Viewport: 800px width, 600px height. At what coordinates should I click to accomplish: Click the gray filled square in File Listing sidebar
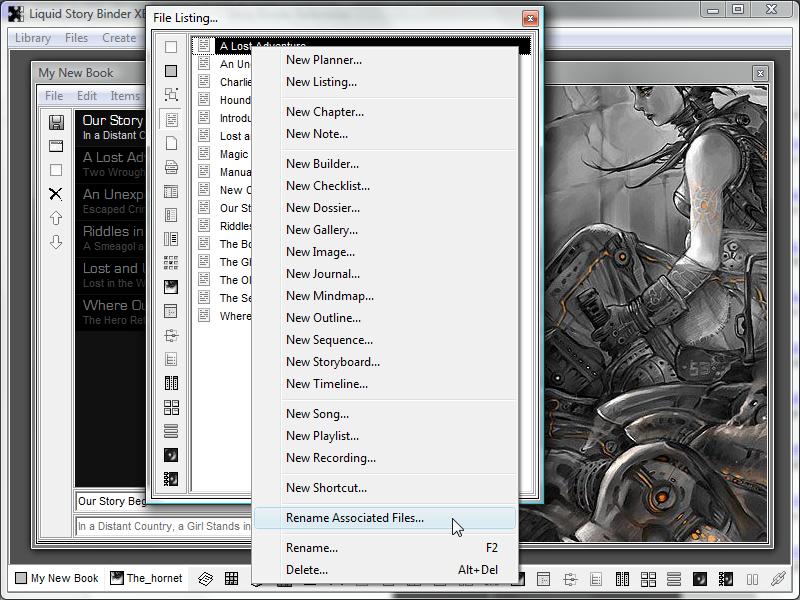pyautogui.click(x=171, y=71)
